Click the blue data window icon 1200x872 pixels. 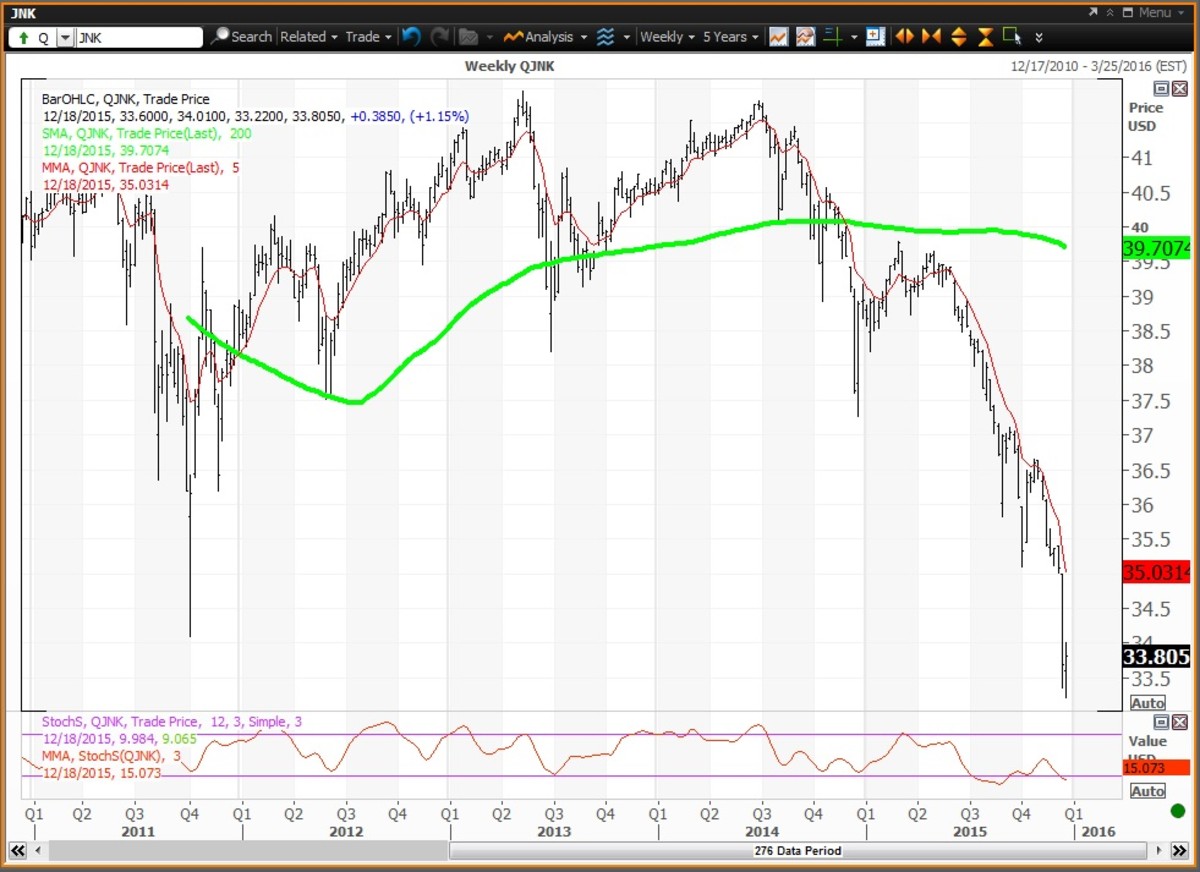(x=875, y=37)
